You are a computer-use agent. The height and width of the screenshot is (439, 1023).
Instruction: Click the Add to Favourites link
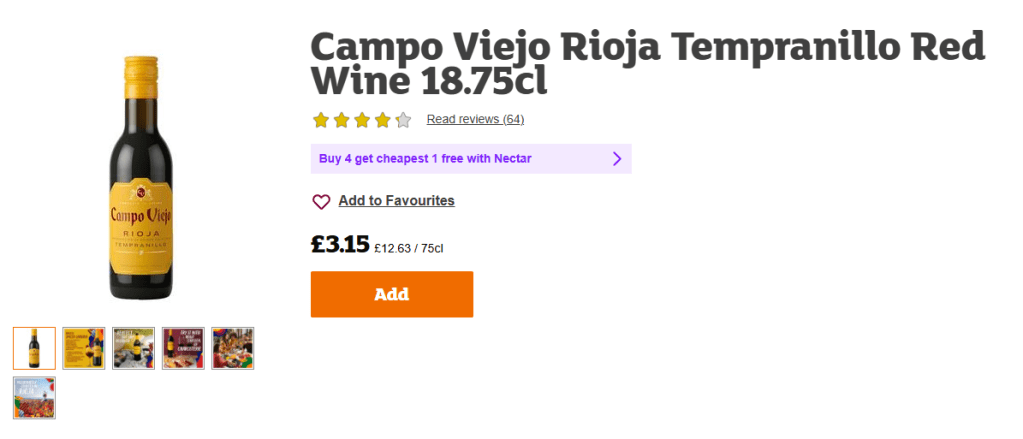tap(396, 201)
